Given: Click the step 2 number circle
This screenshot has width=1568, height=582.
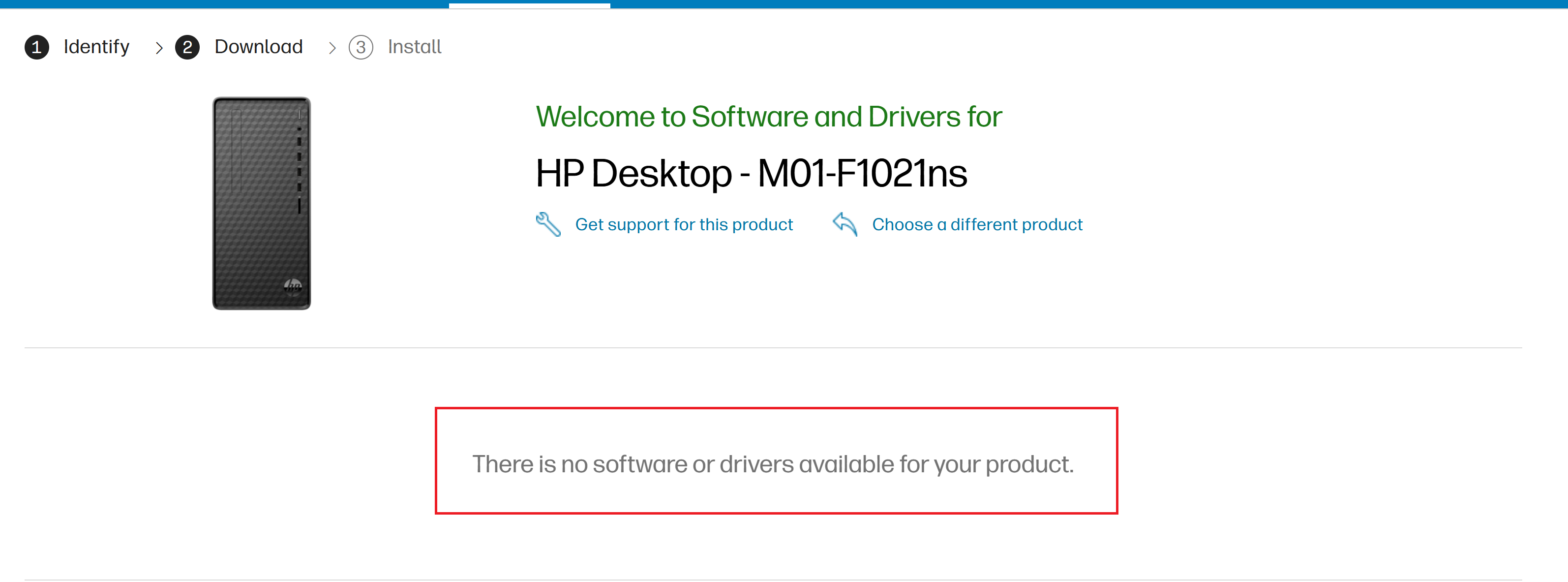Looking at the screenshot, I should click(187, 48).
